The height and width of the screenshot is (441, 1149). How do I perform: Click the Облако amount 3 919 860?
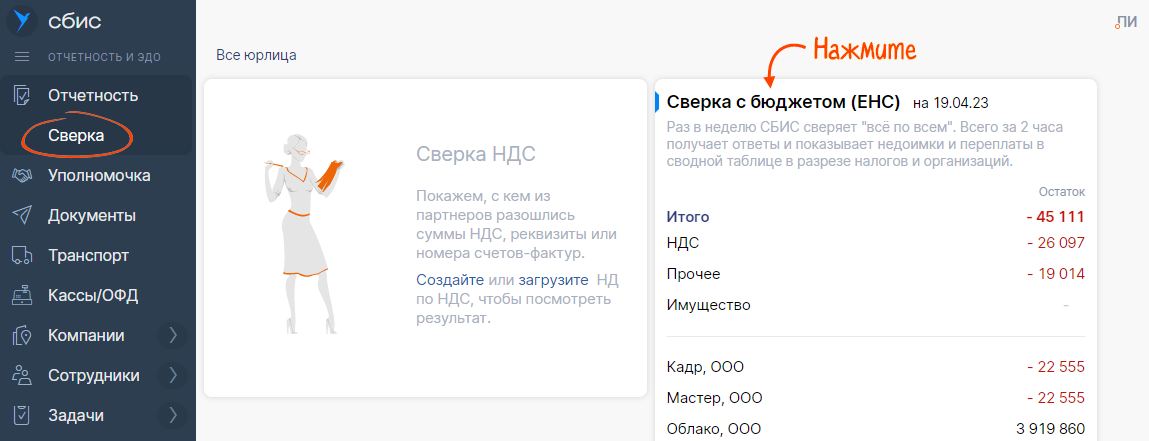(x=1051, y=429)
